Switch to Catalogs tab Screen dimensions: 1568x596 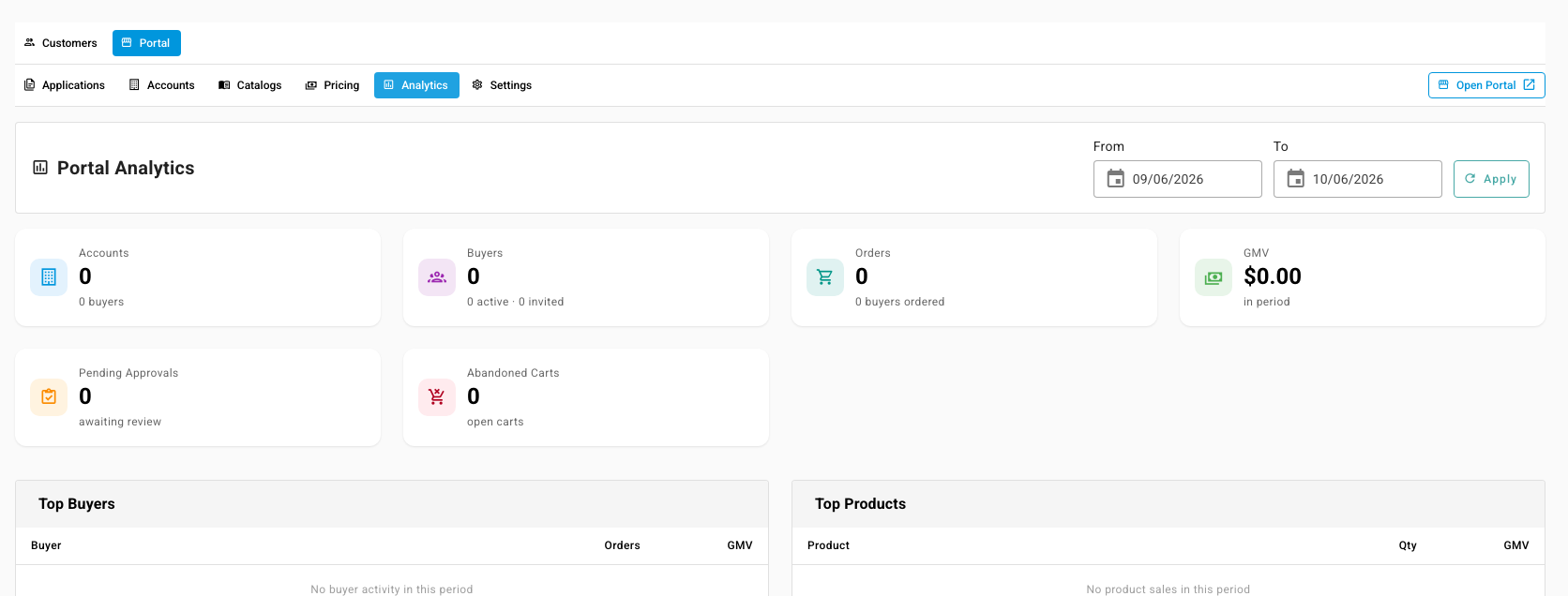pos(249,85)
